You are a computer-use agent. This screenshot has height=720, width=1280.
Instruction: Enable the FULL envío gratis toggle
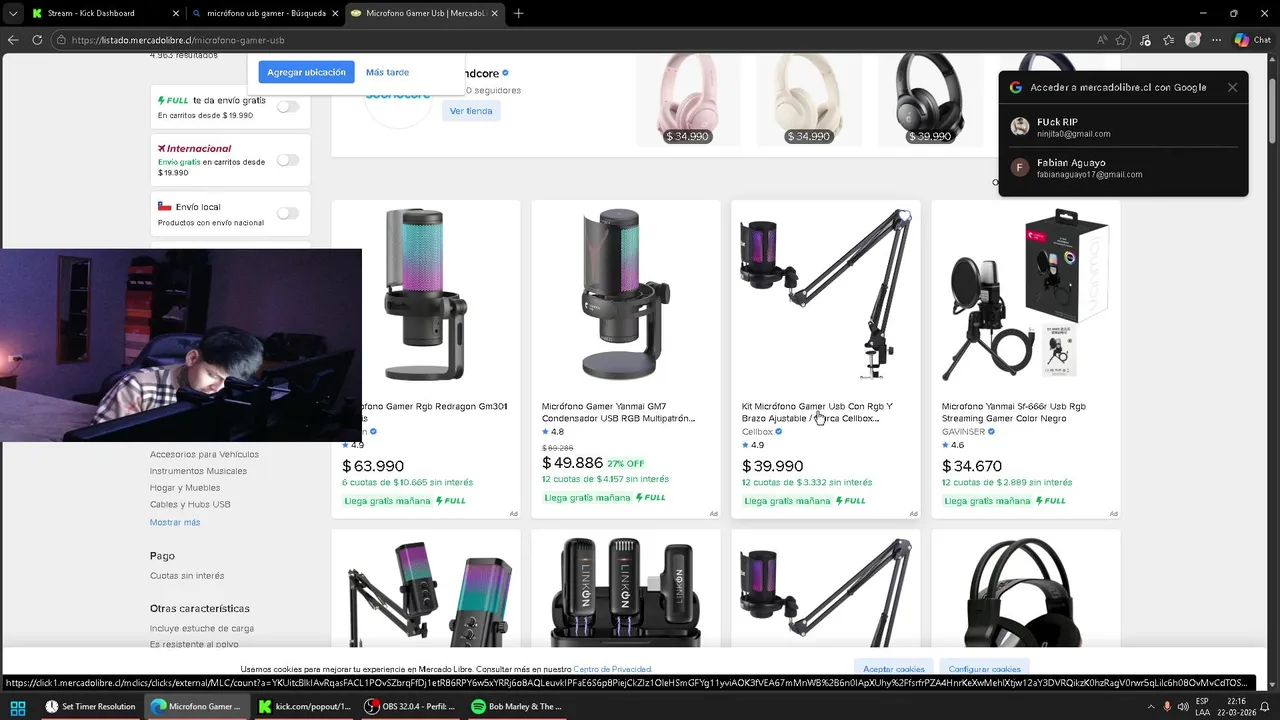click(x=288, y=106)
